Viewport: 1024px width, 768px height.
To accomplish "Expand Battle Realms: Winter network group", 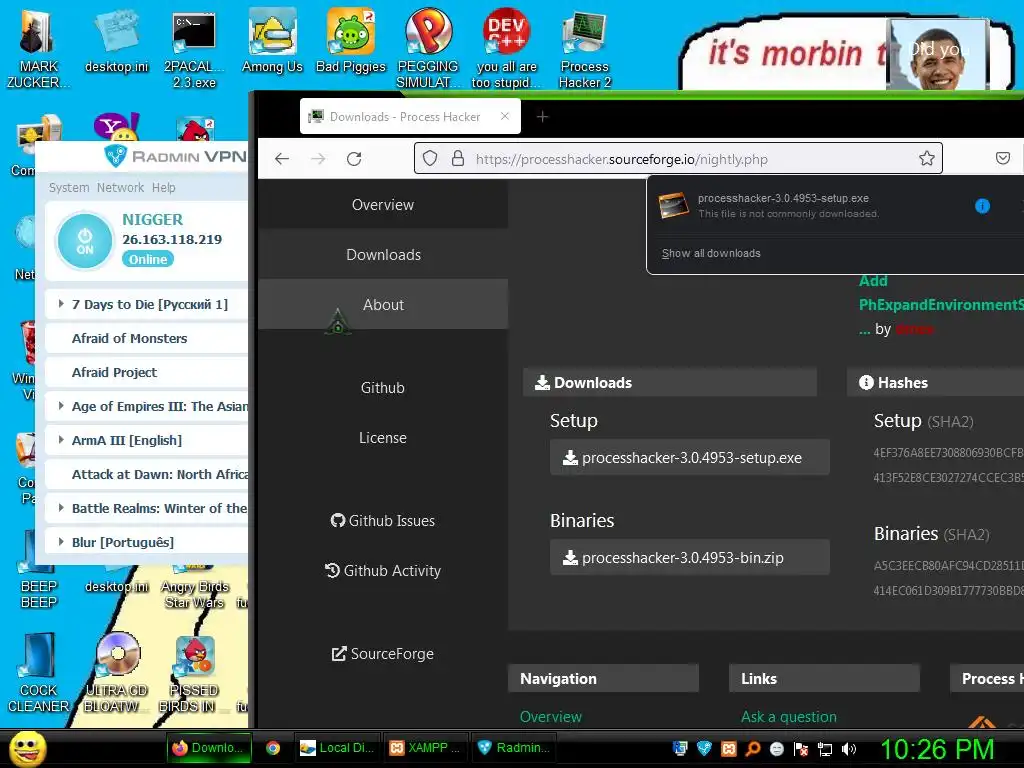I will [x=61, y=507].
